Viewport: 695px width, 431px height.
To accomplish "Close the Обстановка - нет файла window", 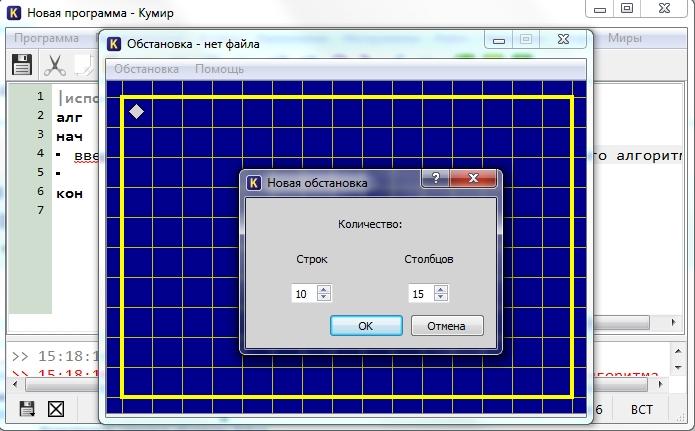I will pyautogui.click(x=563, y=39).
